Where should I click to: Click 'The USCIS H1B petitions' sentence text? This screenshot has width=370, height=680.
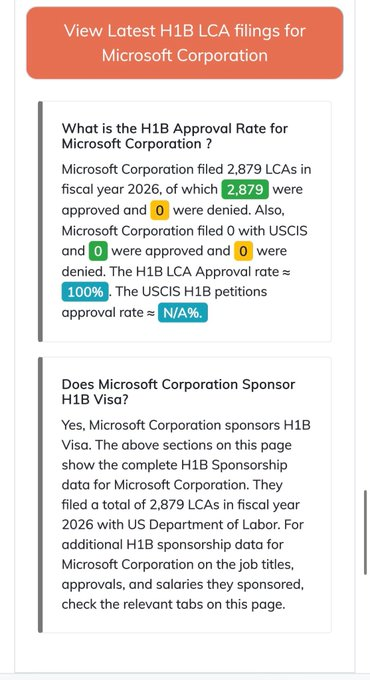coord(191,291)
